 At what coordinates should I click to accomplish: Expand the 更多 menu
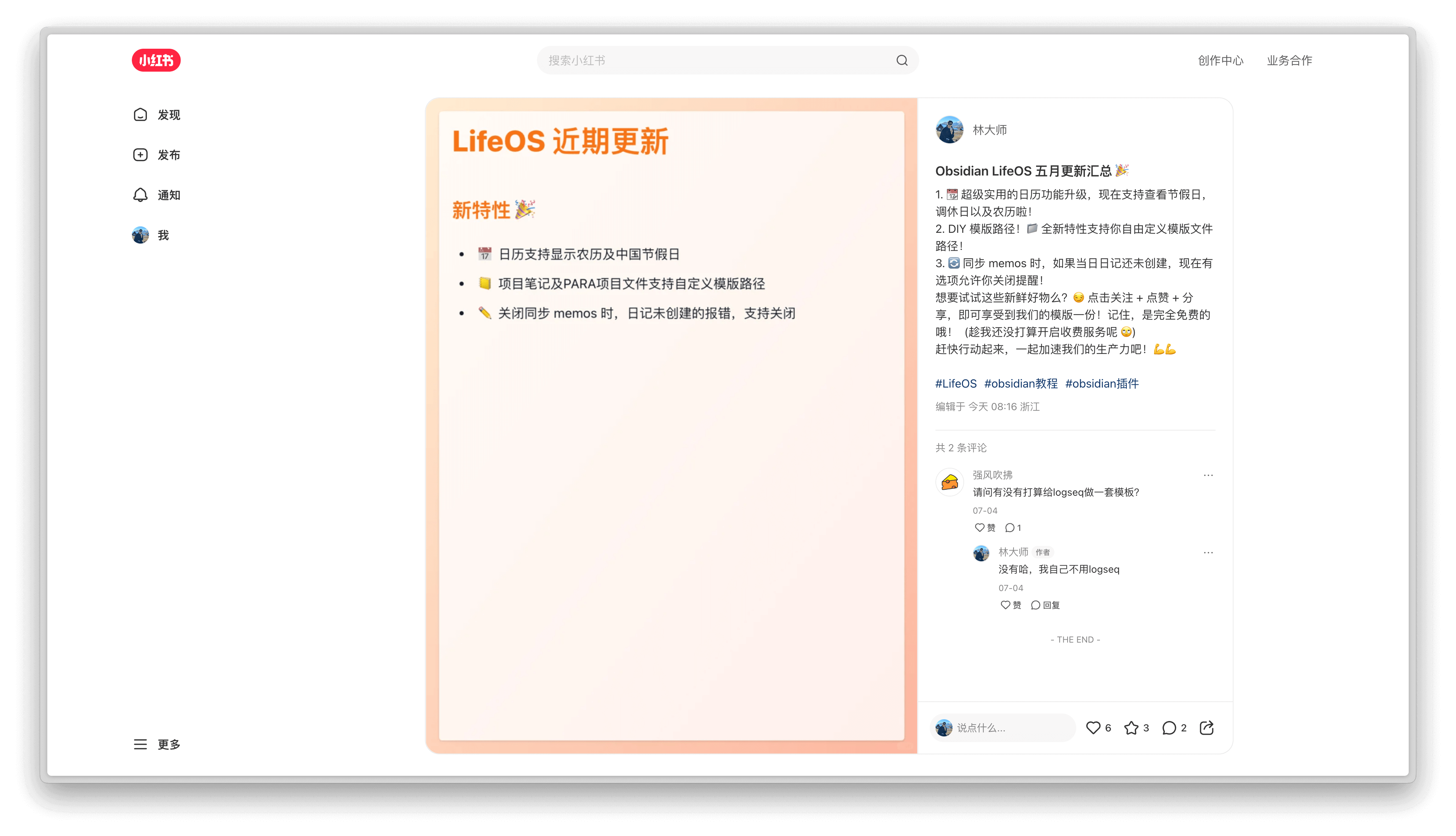pyautogui.click(x=157, y=744)
